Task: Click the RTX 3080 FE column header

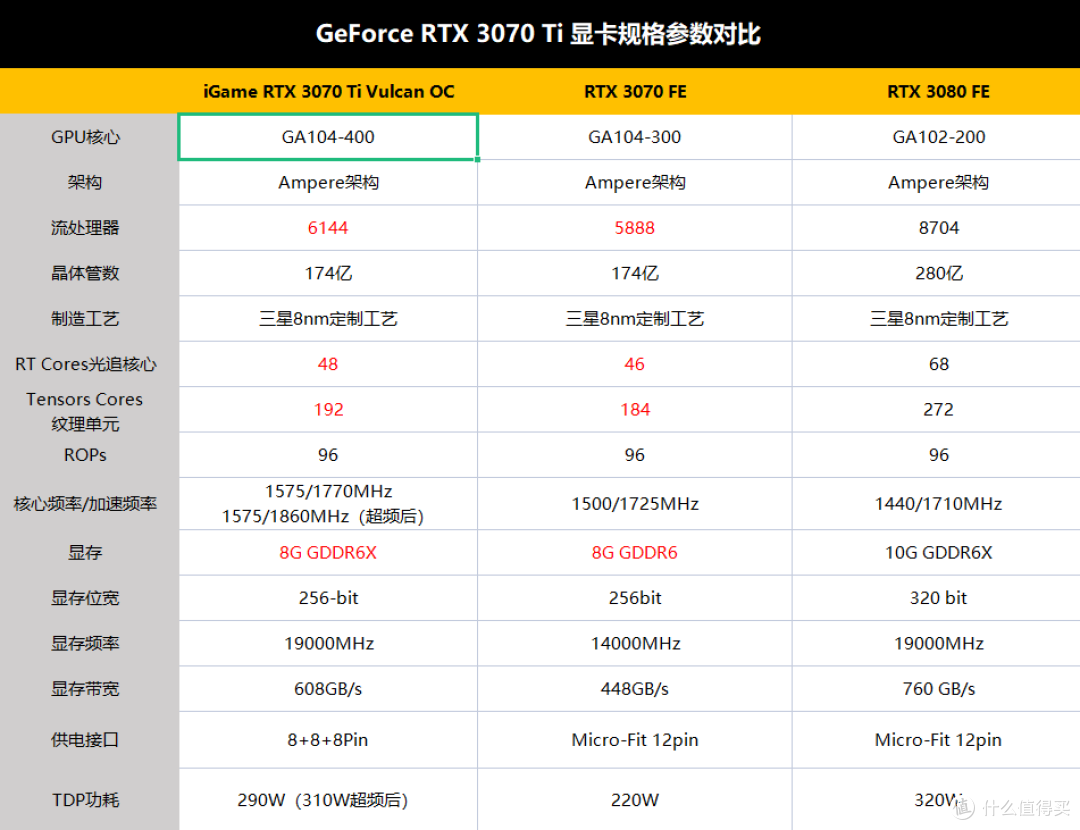Action: tap(937, 91)
